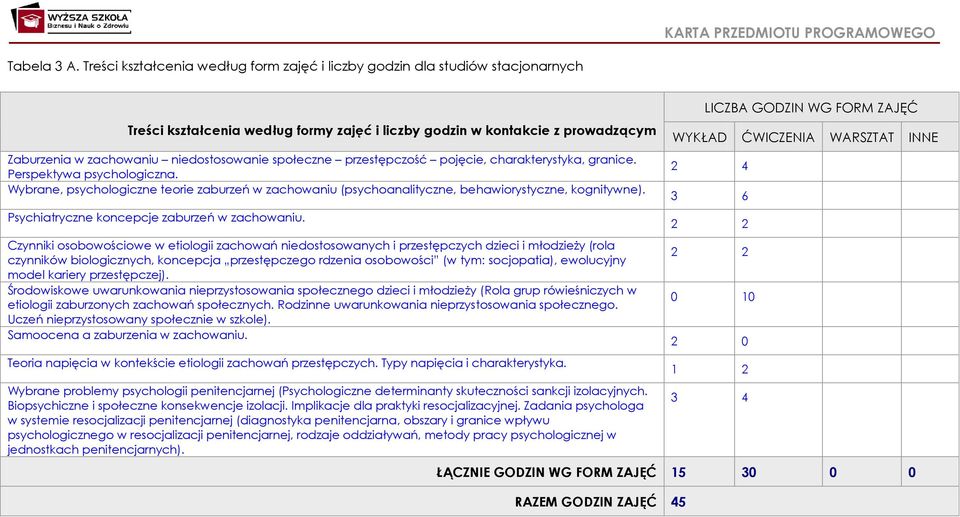Click the 'Tabela 3 A.' table caption
This screenshot has height=517, width=960.
point(295,66)
